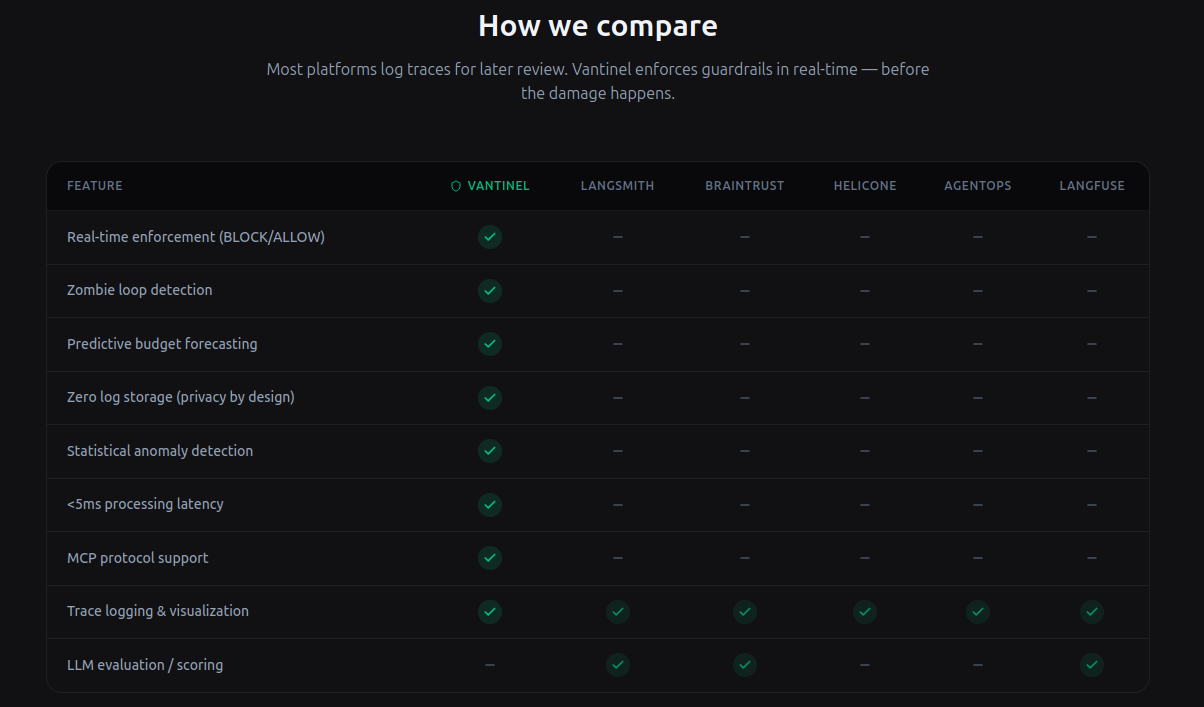The image size is (1204, 707).
Task: Click Vantinel dash in LLM evaluation row
Action: click(490, 665)
